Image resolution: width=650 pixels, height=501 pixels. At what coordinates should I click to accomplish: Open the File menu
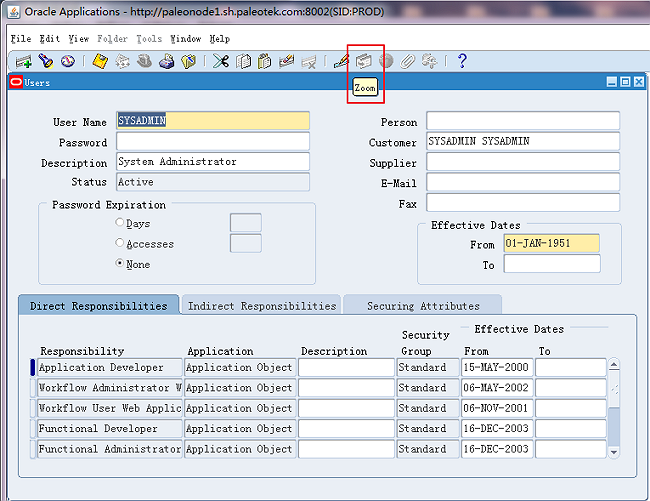[21, 39]
